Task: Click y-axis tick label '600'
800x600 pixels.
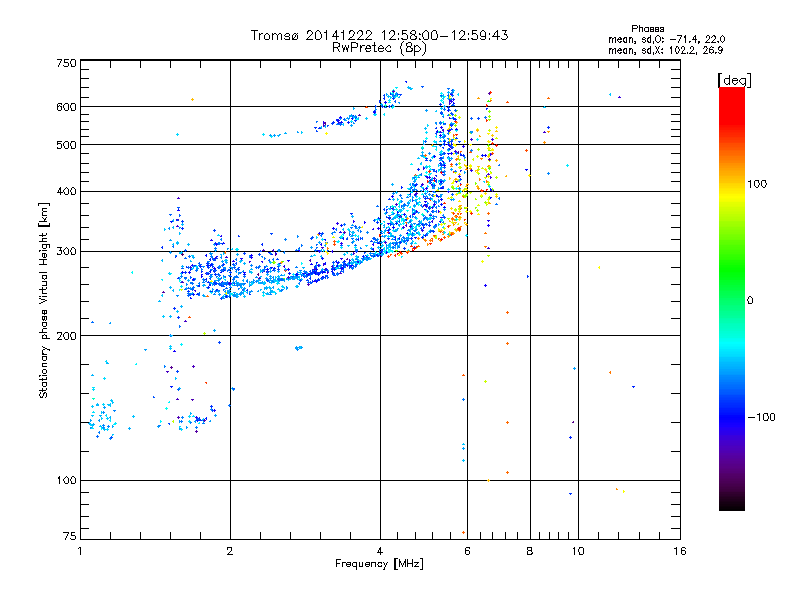Action: [x=66, y=107]
